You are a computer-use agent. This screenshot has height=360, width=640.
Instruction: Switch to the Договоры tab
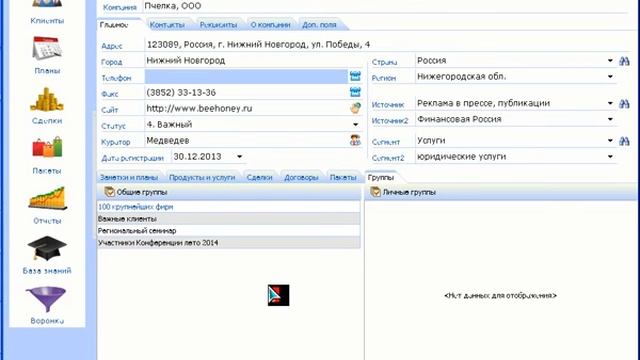pos(301,178)
